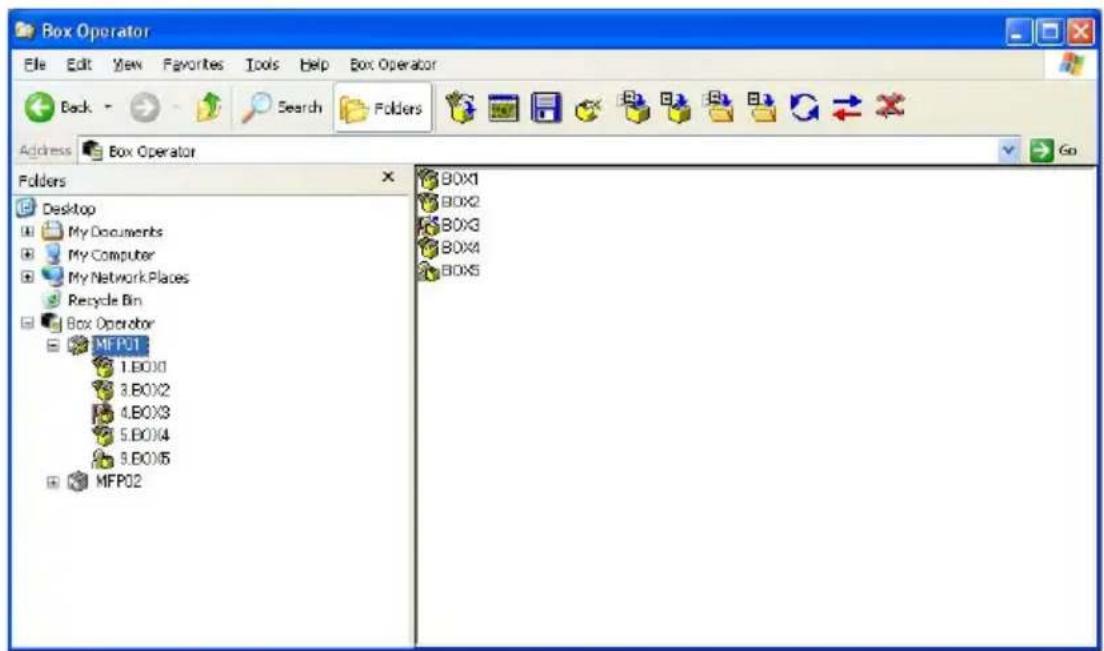Click the Search toolbar button
Screen dimensions: 1104x651
coord(282,108)
